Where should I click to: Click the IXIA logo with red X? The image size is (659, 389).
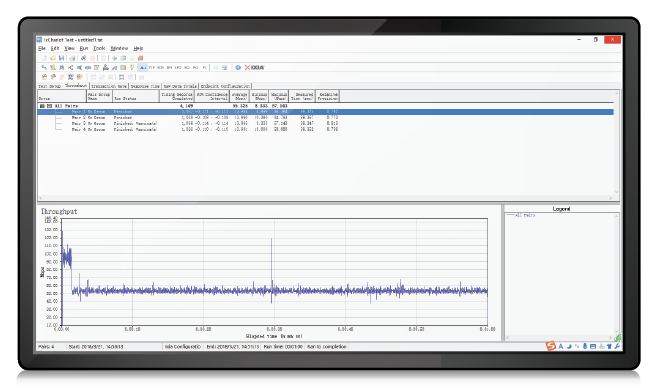click(254, 67)
